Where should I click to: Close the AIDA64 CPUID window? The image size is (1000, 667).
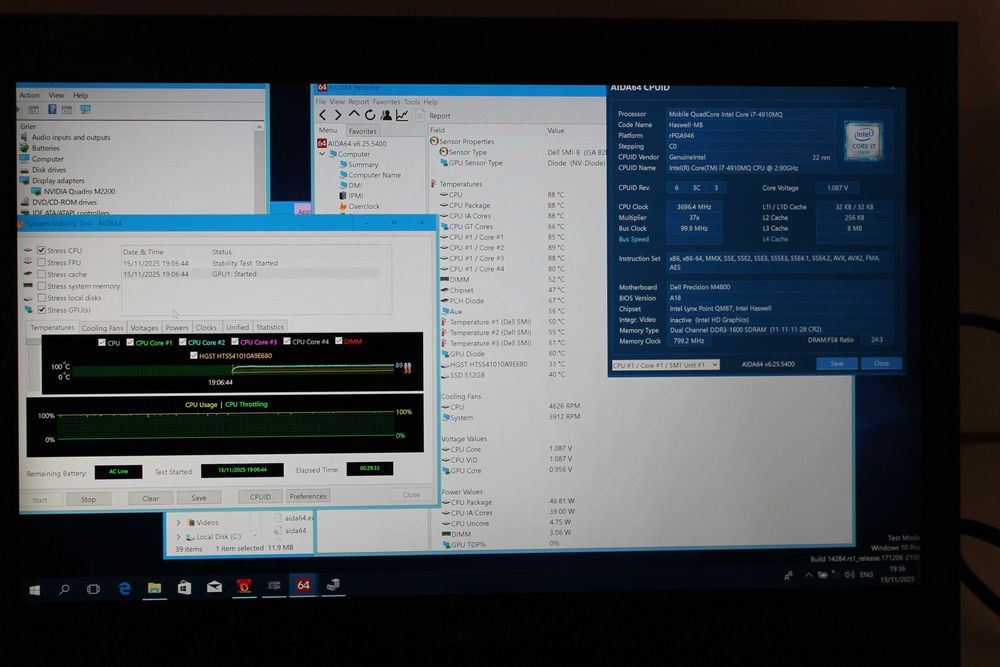881,363
